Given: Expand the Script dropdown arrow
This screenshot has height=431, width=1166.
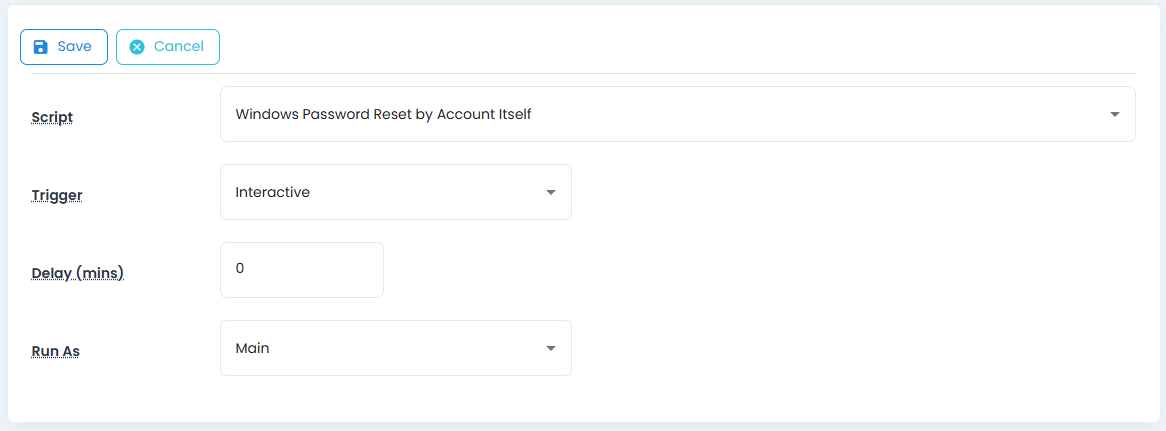Looking at the screenshot, I should tap(1115, 114).
